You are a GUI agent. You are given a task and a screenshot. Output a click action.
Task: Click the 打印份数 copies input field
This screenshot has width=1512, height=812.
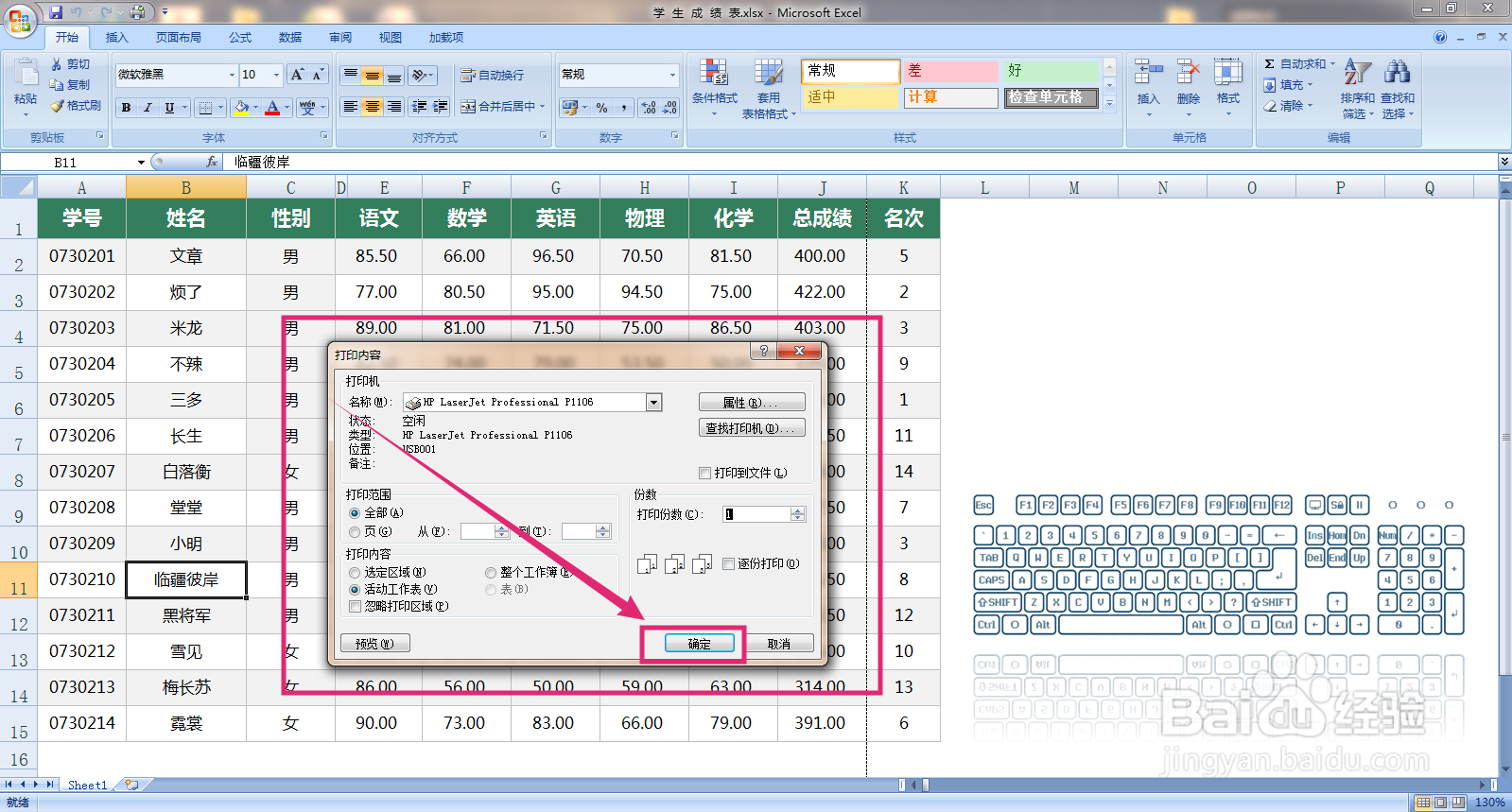pyautogui.click(x=756, y=514)
